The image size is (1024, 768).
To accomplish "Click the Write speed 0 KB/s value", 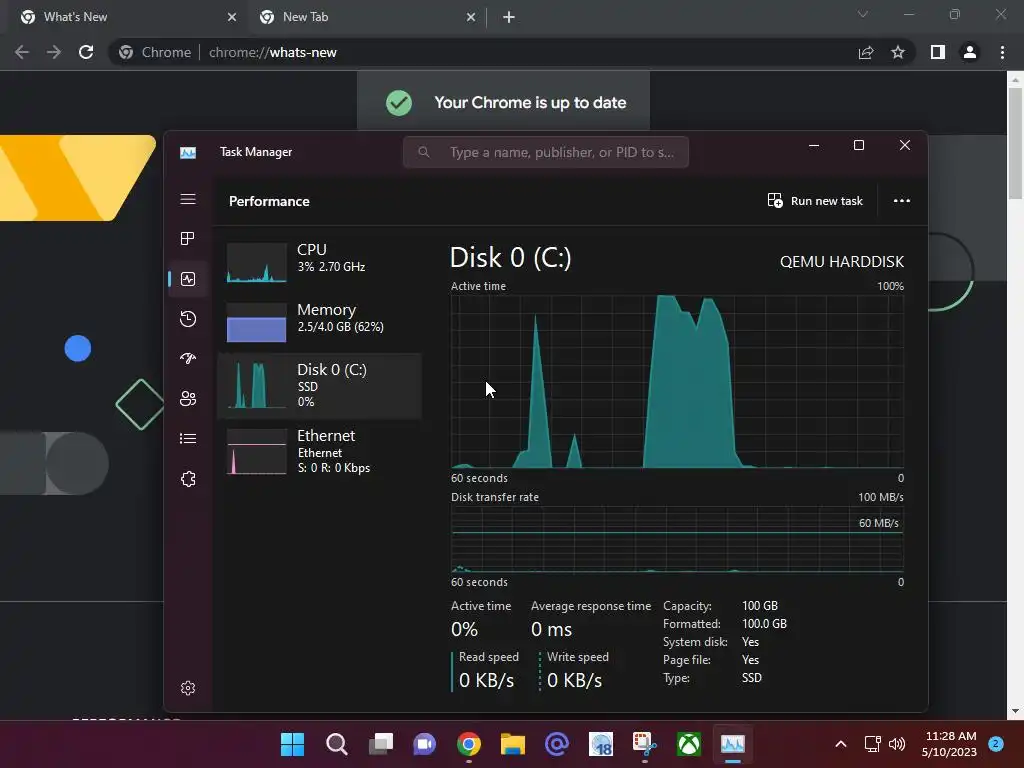I will pyautogui.click(x=575, y=680).
